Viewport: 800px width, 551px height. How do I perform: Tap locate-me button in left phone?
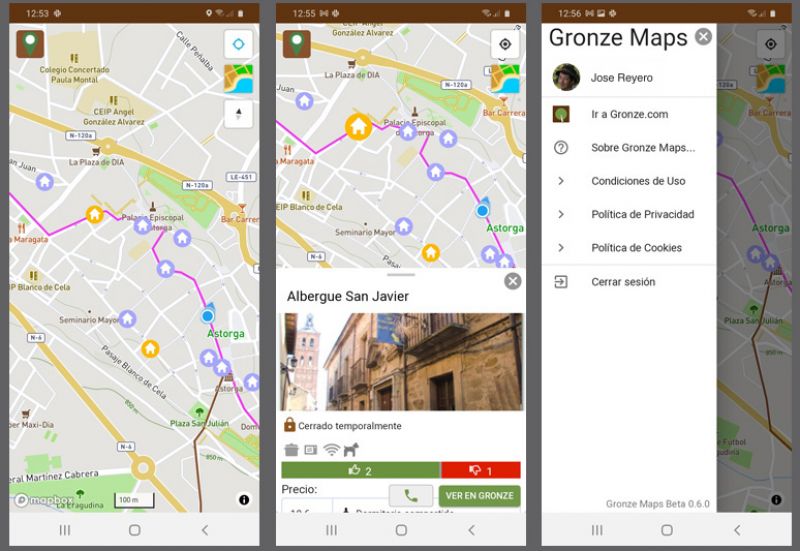(x=238, y=44)
